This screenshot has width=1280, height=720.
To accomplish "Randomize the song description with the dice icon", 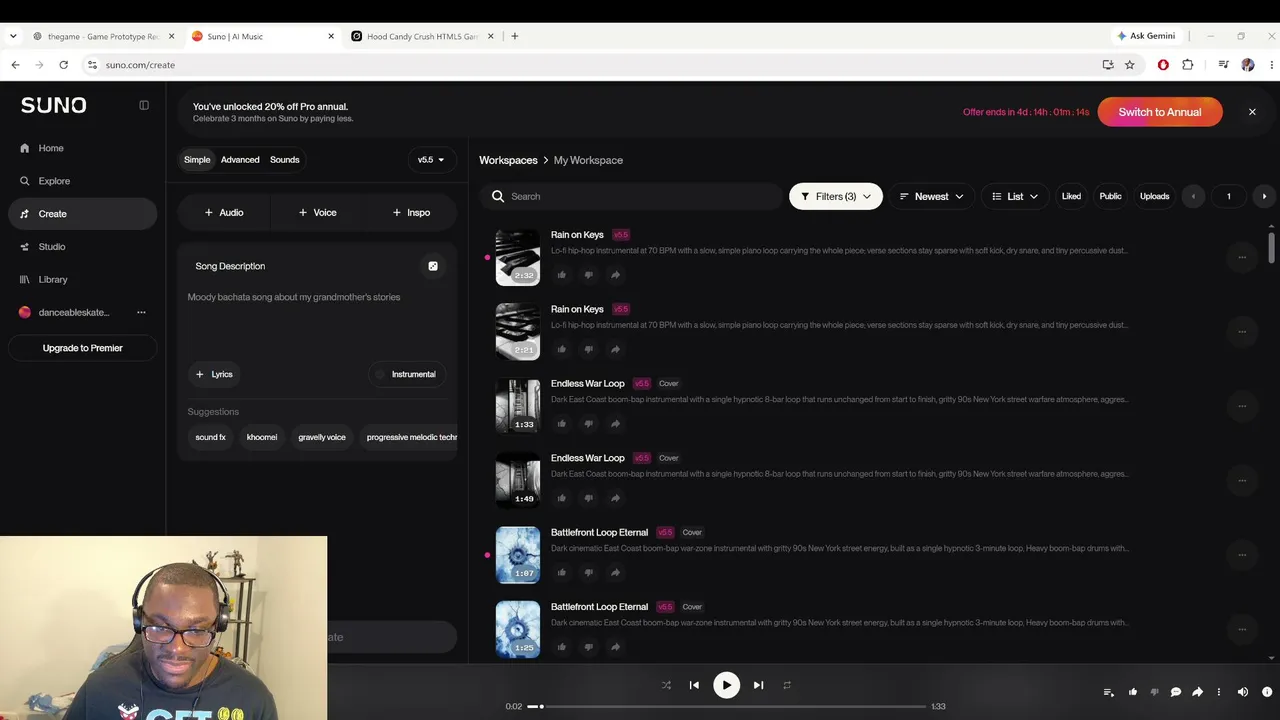I will [x=433, y=266].
